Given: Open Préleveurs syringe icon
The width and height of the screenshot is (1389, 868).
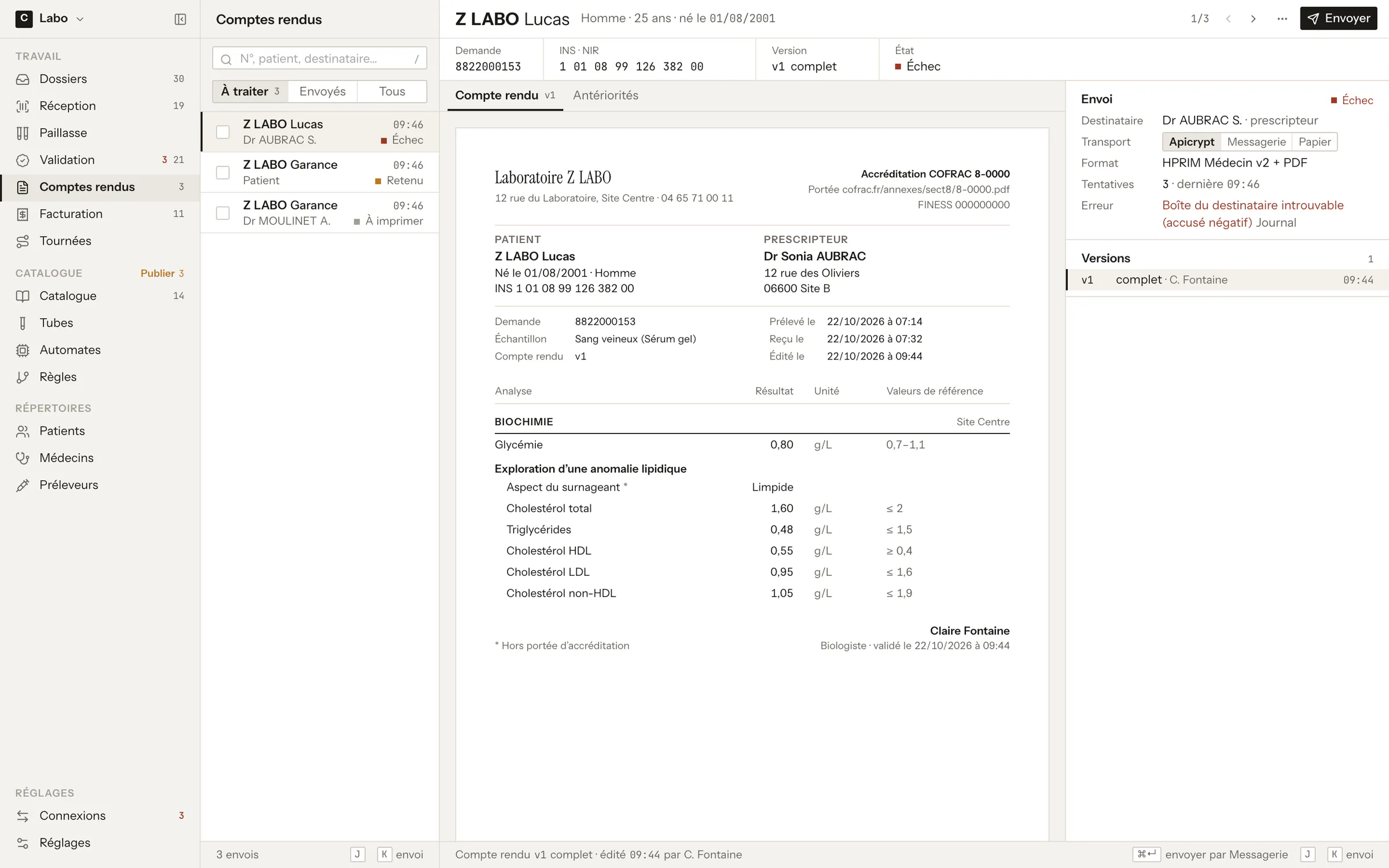Looking at the screenshot, I should (x=23, y=486).
